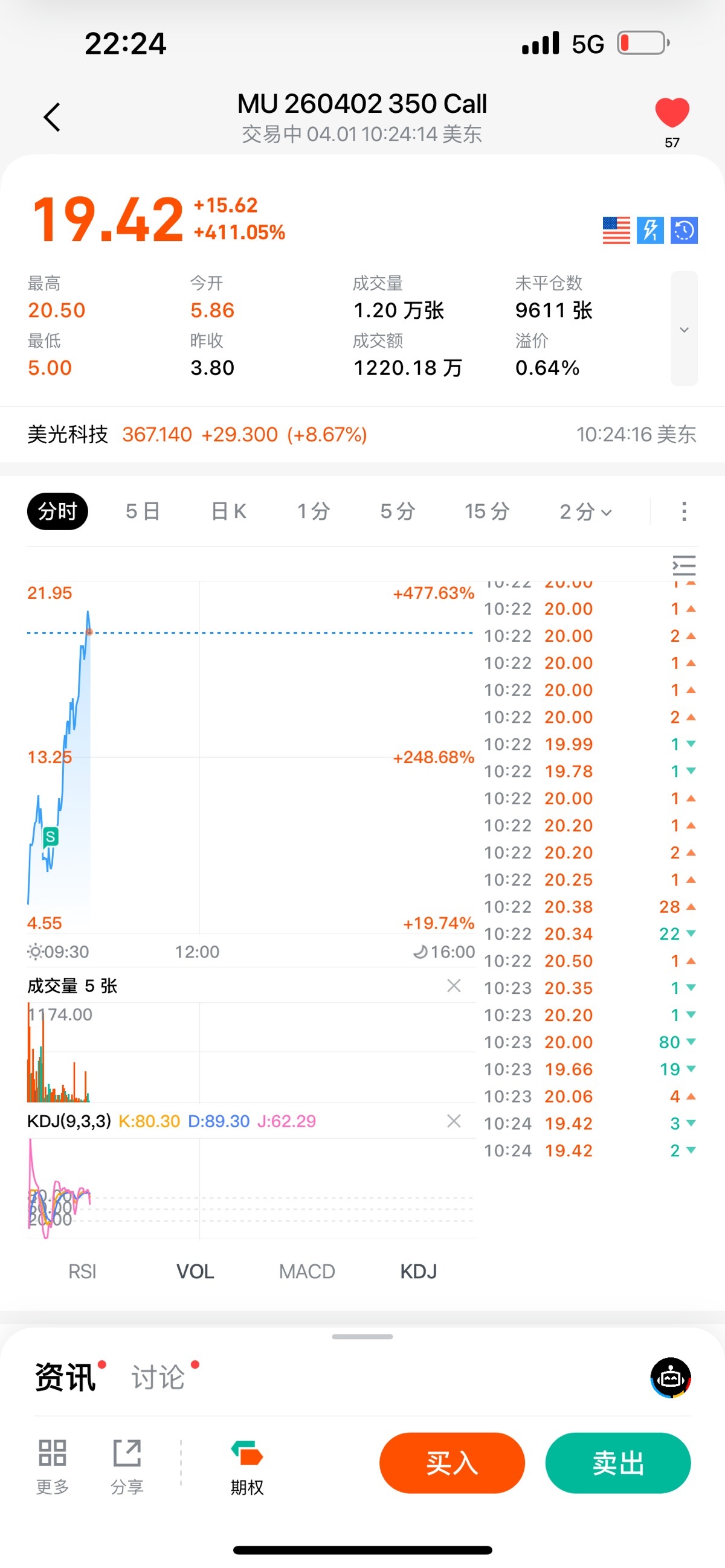Open the three-dot chart options menu

(683, 511)
